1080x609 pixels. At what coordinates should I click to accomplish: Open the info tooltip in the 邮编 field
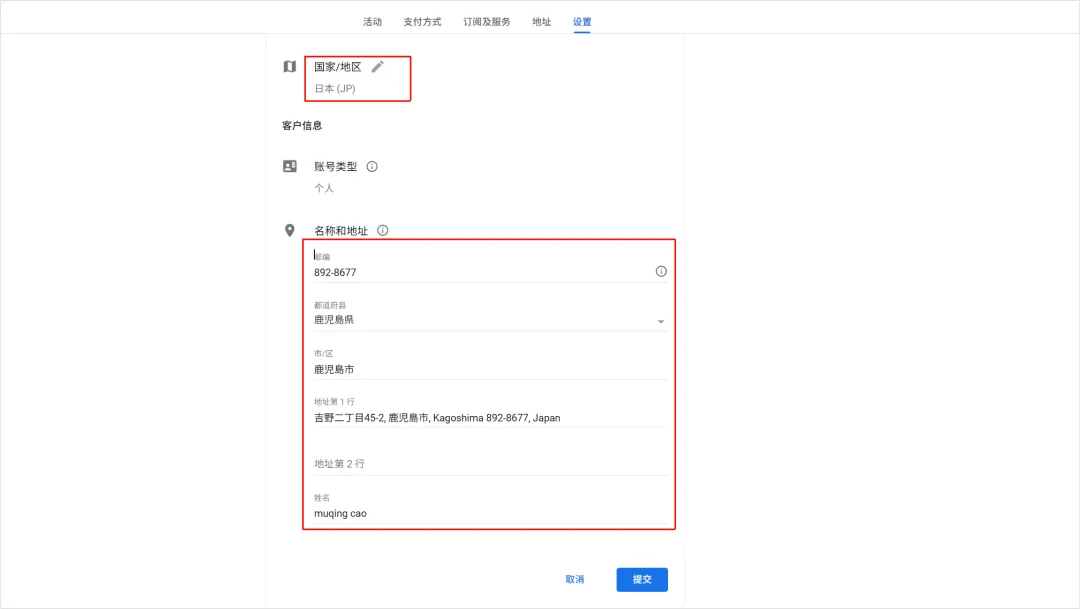[660, 270]
